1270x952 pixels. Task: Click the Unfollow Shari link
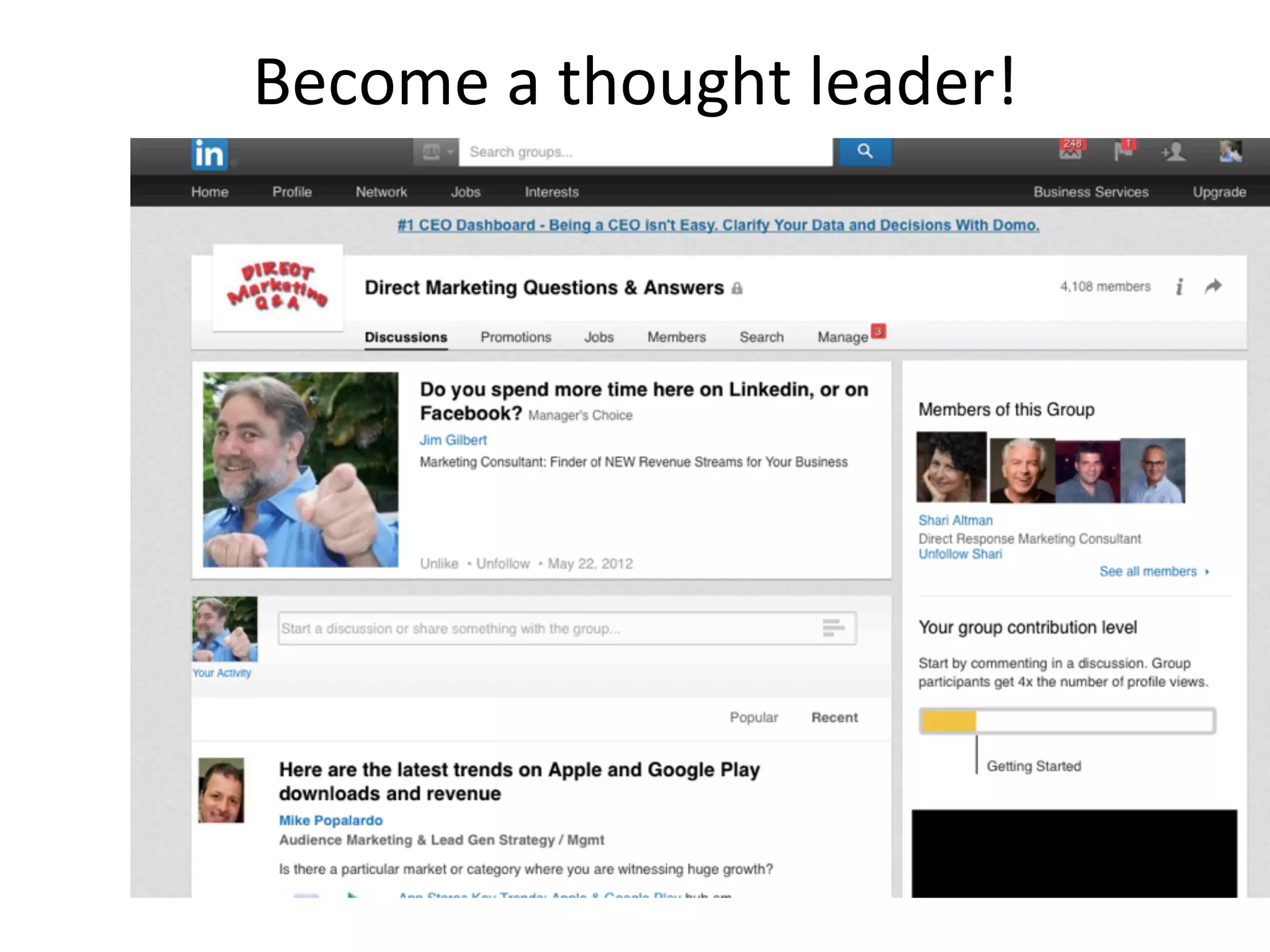click(960, 554)
